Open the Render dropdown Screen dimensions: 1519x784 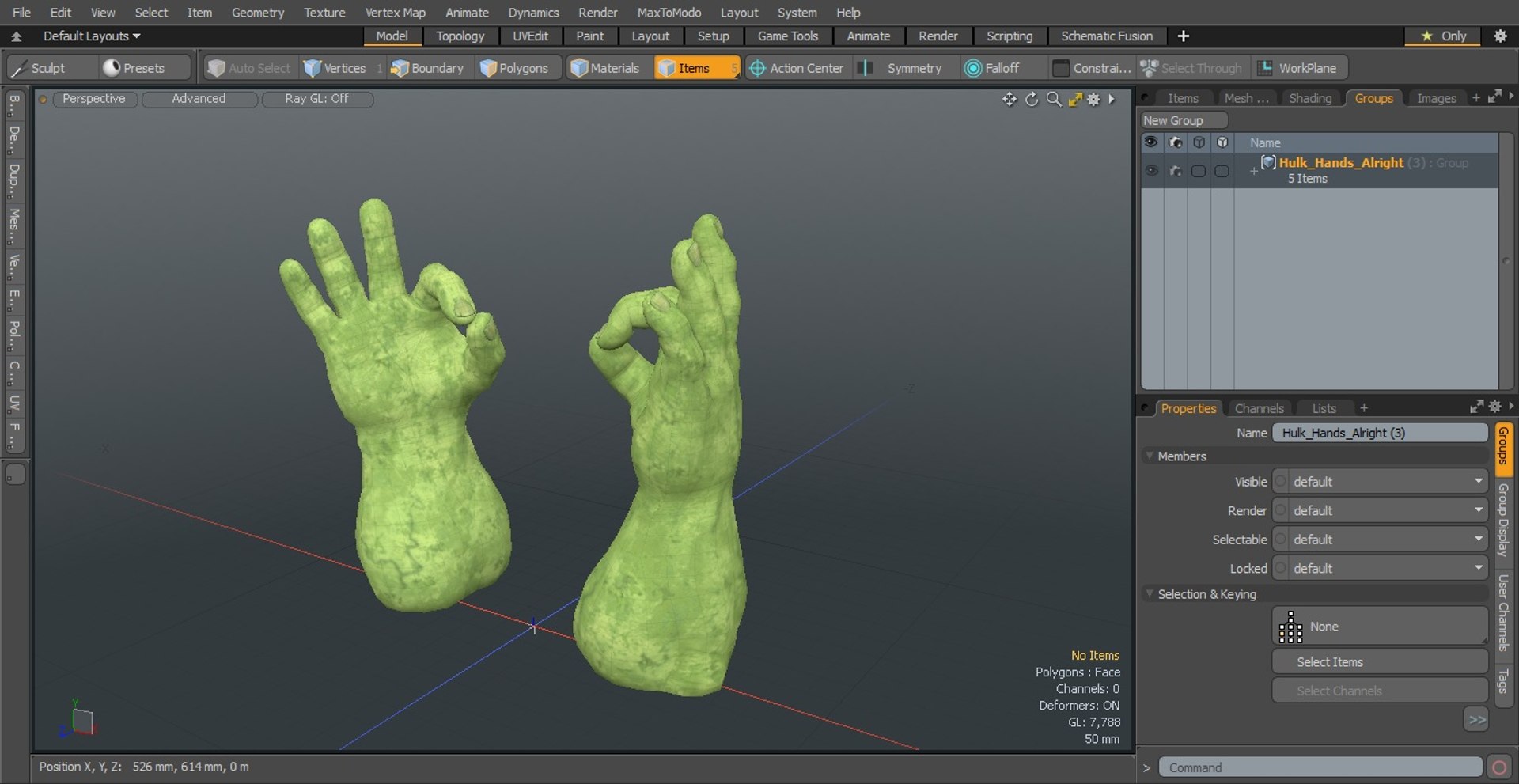click(x=1388, y=511)
